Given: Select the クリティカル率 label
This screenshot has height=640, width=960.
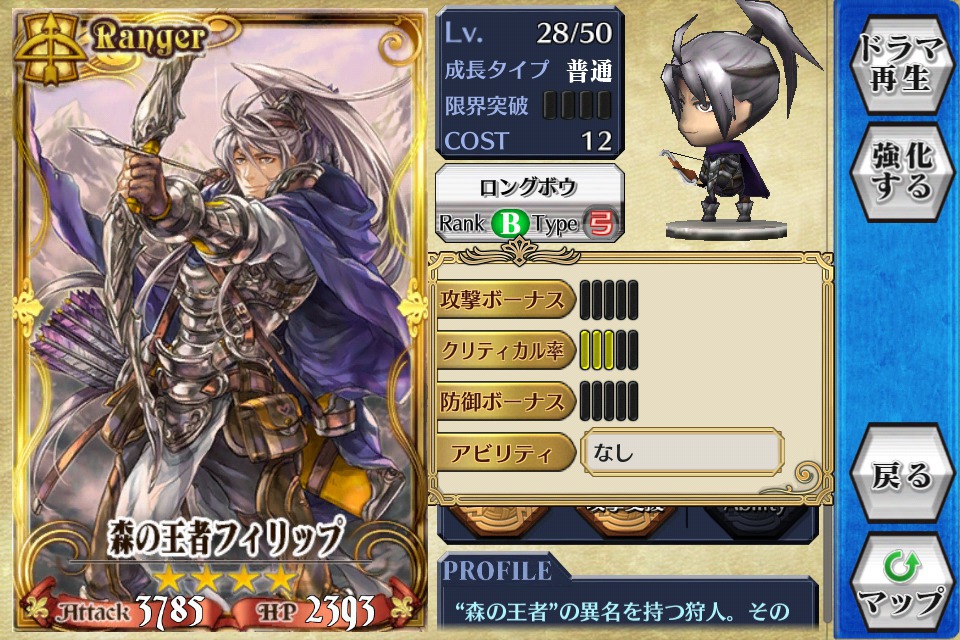Looking at the screenshot, I should (504, 351).
